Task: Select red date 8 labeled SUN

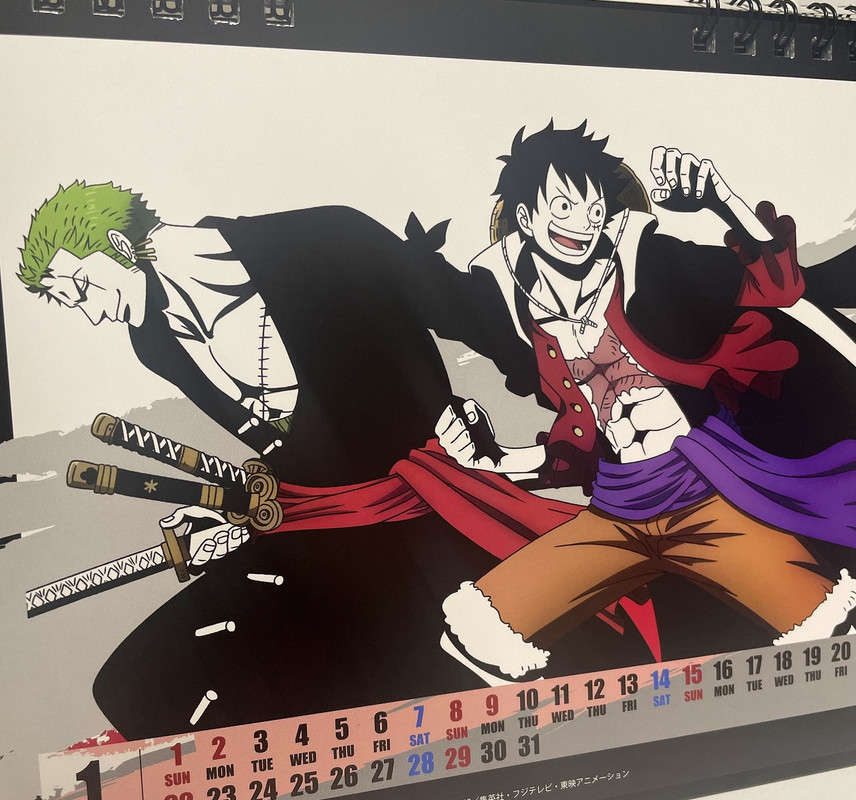Action: click(x=456, y=711)
